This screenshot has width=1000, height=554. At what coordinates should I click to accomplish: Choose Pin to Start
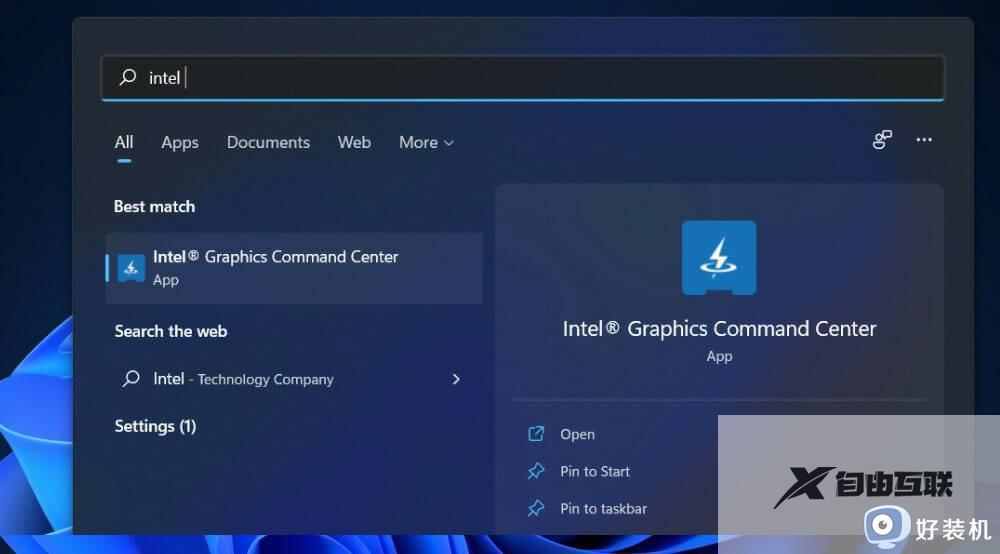tap(594, 471)
